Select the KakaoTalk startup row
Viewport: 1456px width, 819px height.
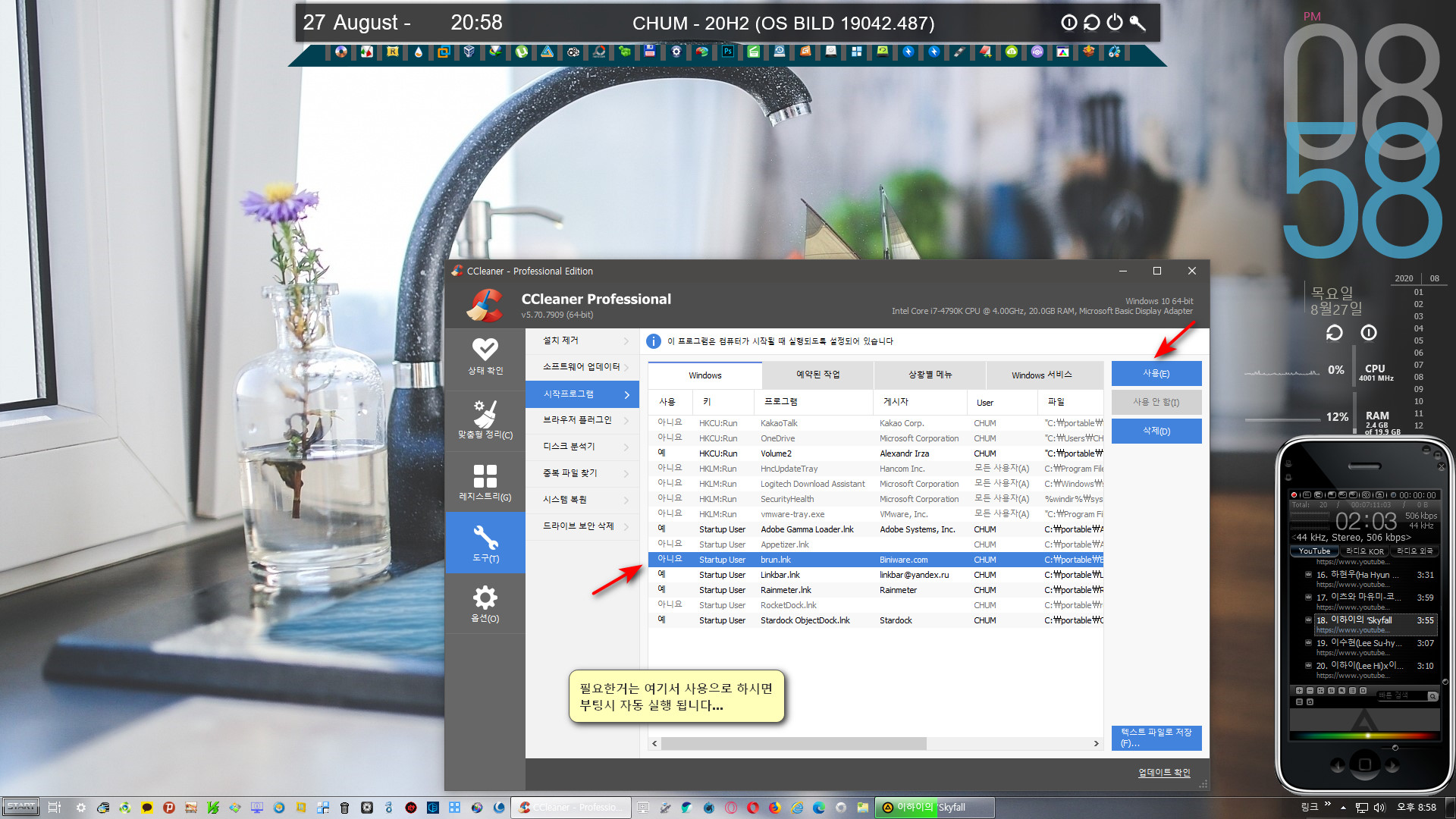(x=876, y=423)
